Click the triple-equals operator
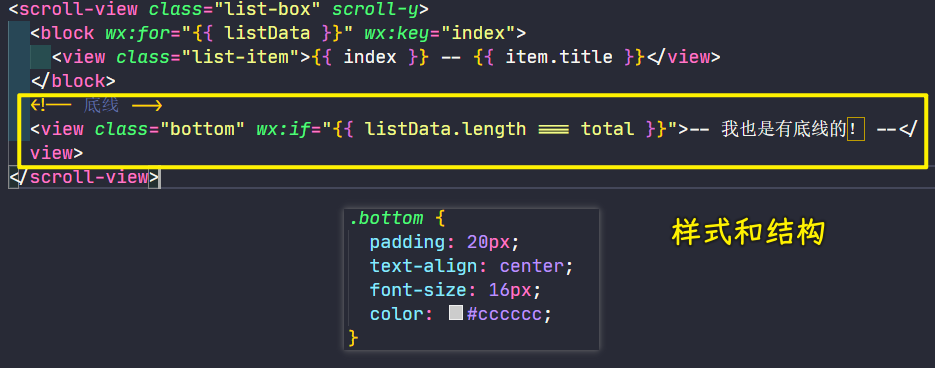Image resolution: width=935 pixels, height=368 pixels. coord(553,129)
